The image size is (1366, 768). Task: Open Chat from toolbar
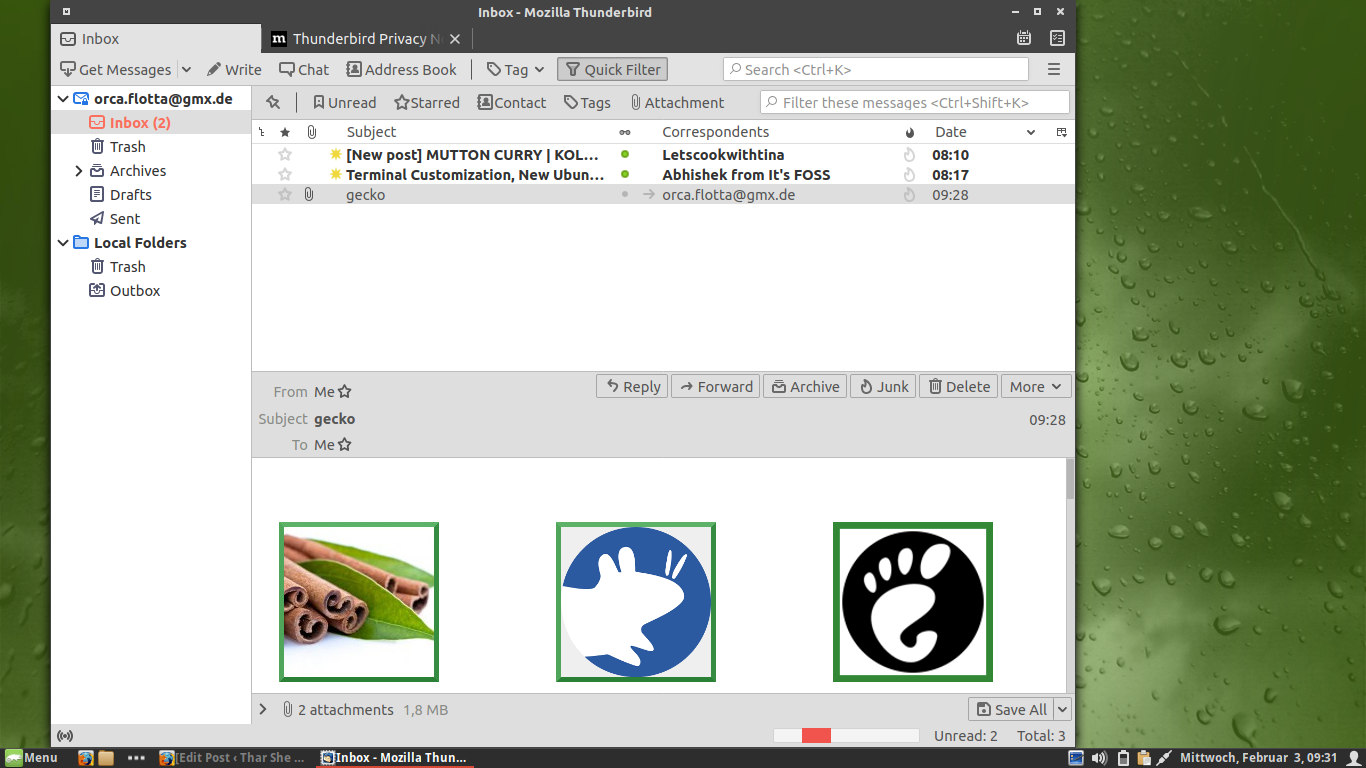click(x=304, y=69)
